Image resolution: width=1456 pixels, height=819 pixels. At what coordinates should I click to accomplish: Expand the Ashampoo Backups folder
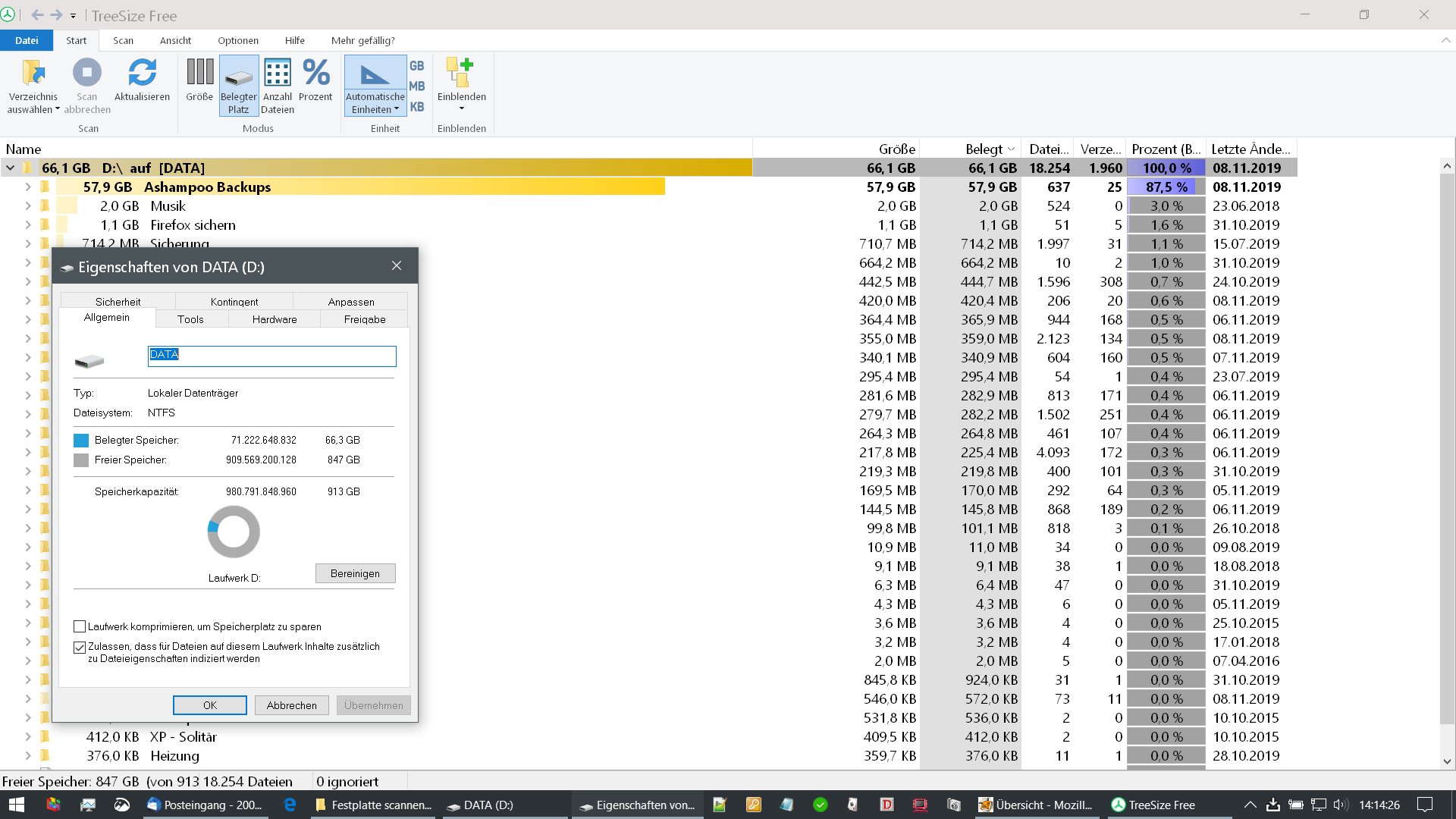[28, 187]
